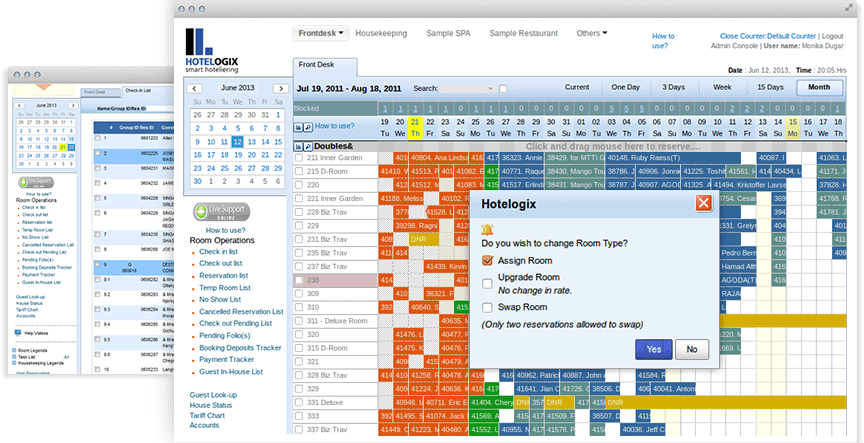The height and width of the screenshot is (443, 864).
Task: Select checkbox for room 331 Deluxe
Action: (299, 402)
